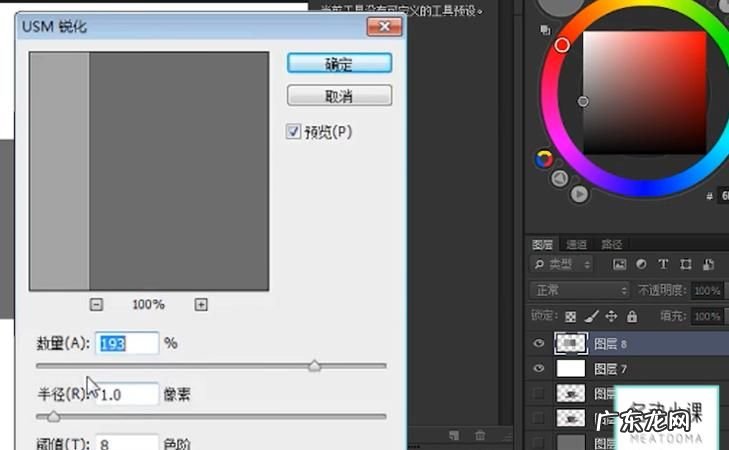The height and width of the screenshot is (450, 729).
Task: Toggle the 预览(P) preview checkbox
Action: [x=293, y=132]
